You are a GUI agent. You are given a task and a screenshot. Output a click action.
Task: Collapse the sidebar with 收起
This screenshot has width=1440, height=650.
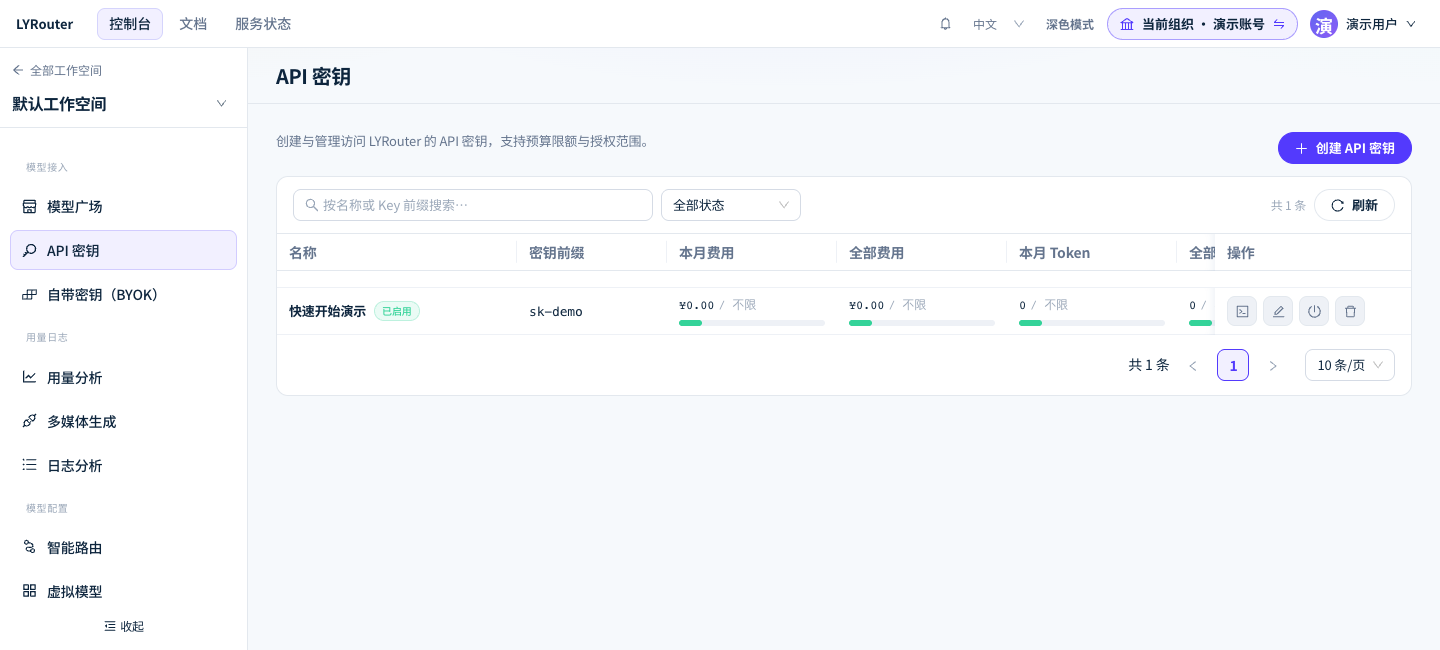[124, 627]
